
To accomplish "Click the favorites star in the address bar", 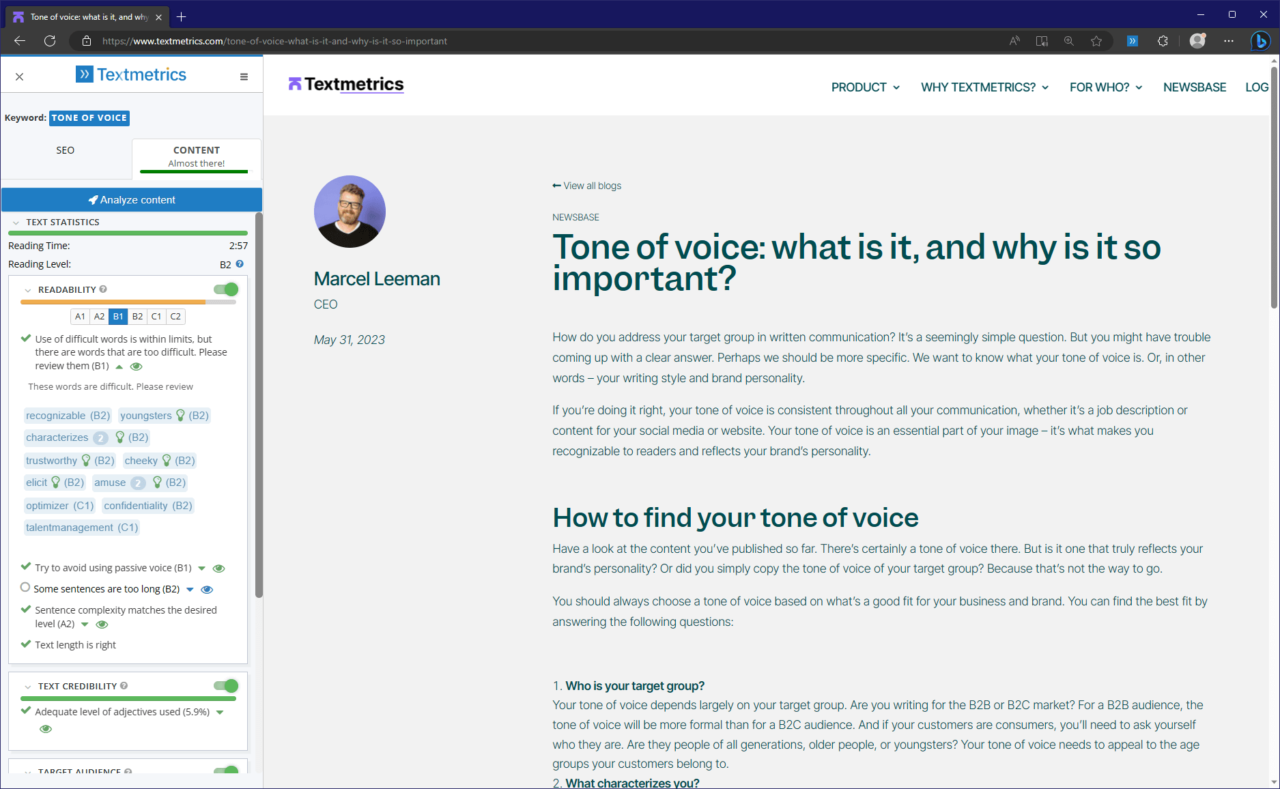I will tap(1096, 41).
